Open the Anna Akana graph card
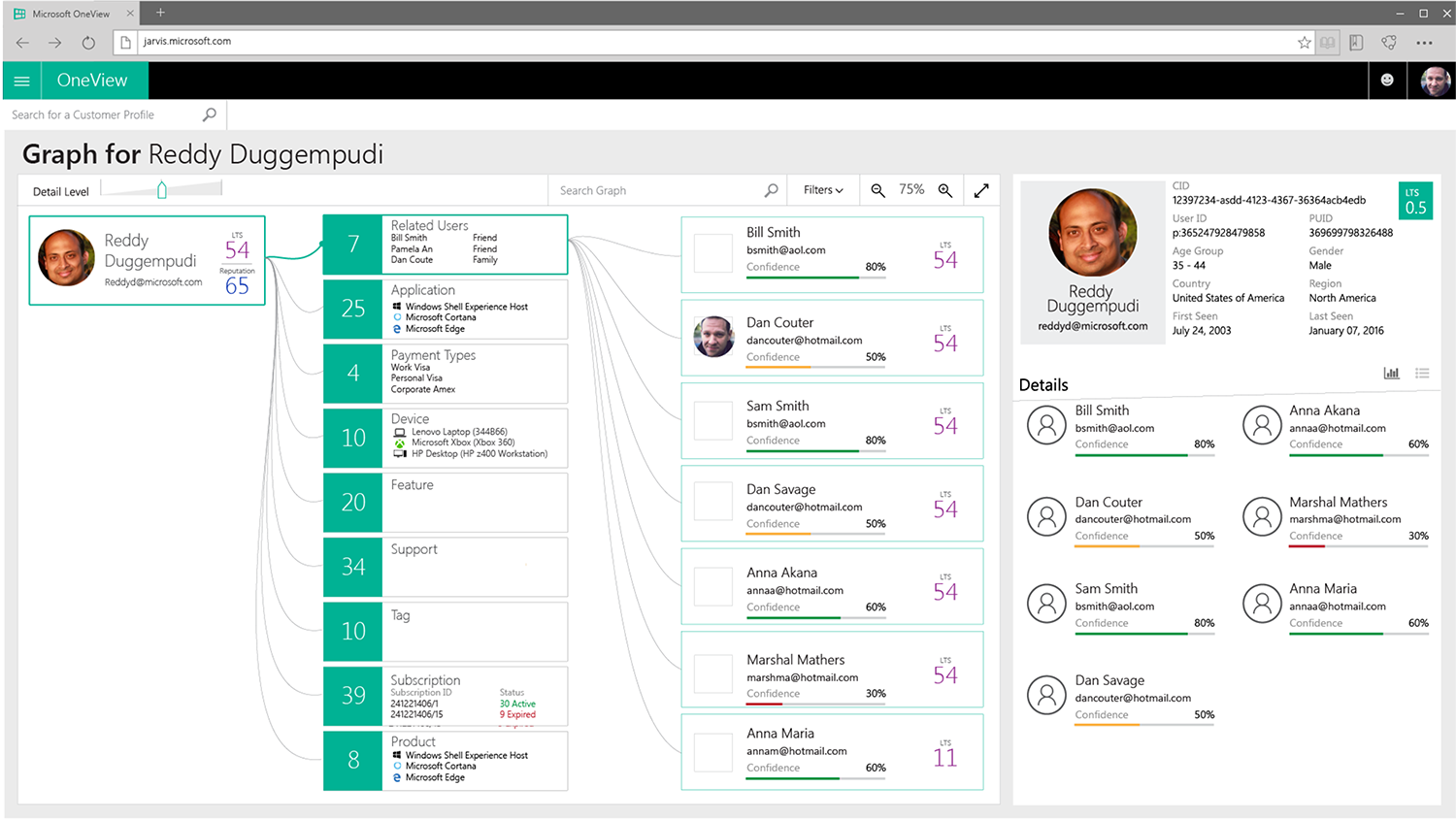Image resolution: width=1456 pixels, height=820 pixels. 832,586
